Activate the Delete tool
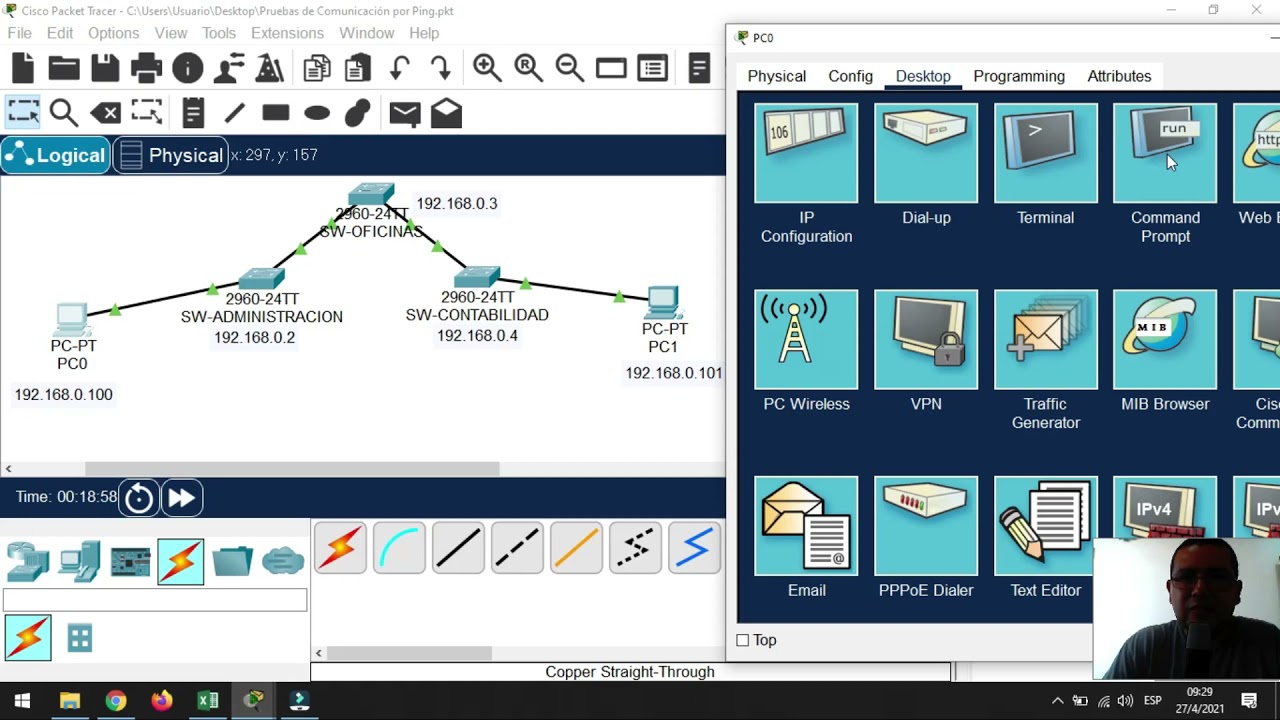The image size is (1280, 720). [105, 113]
